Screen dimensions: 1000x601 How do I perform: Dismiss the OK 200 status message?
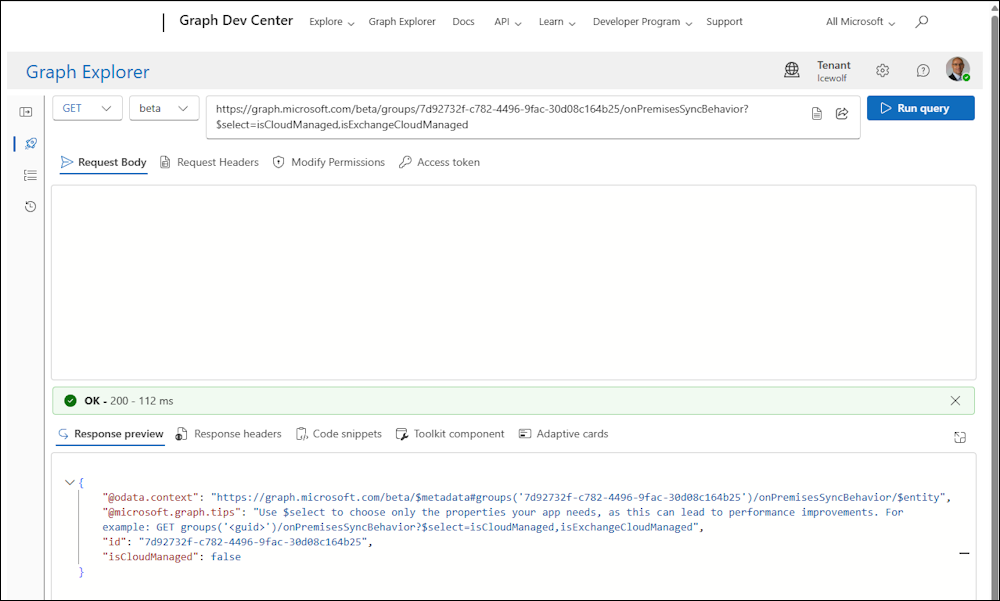pyautogui.click(x=955, y=401)
